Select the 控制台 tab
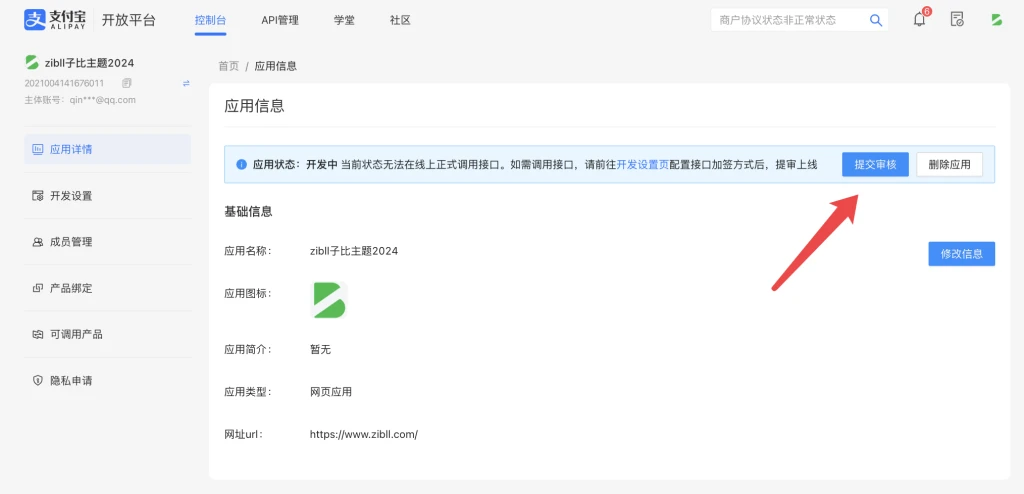This screenshot has width=1024, height=494. [211, 20]
